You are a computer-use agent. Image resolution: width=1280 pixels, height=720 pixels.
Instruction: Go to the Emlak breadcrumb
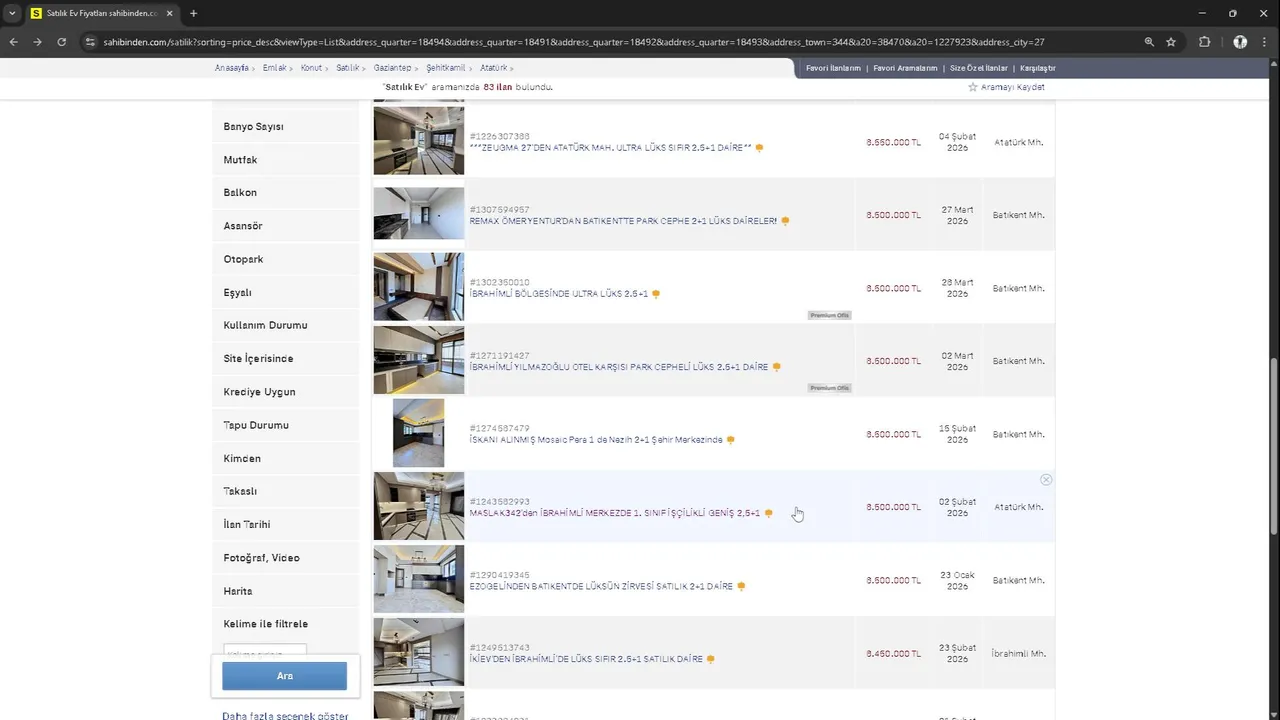pos(274,68)
